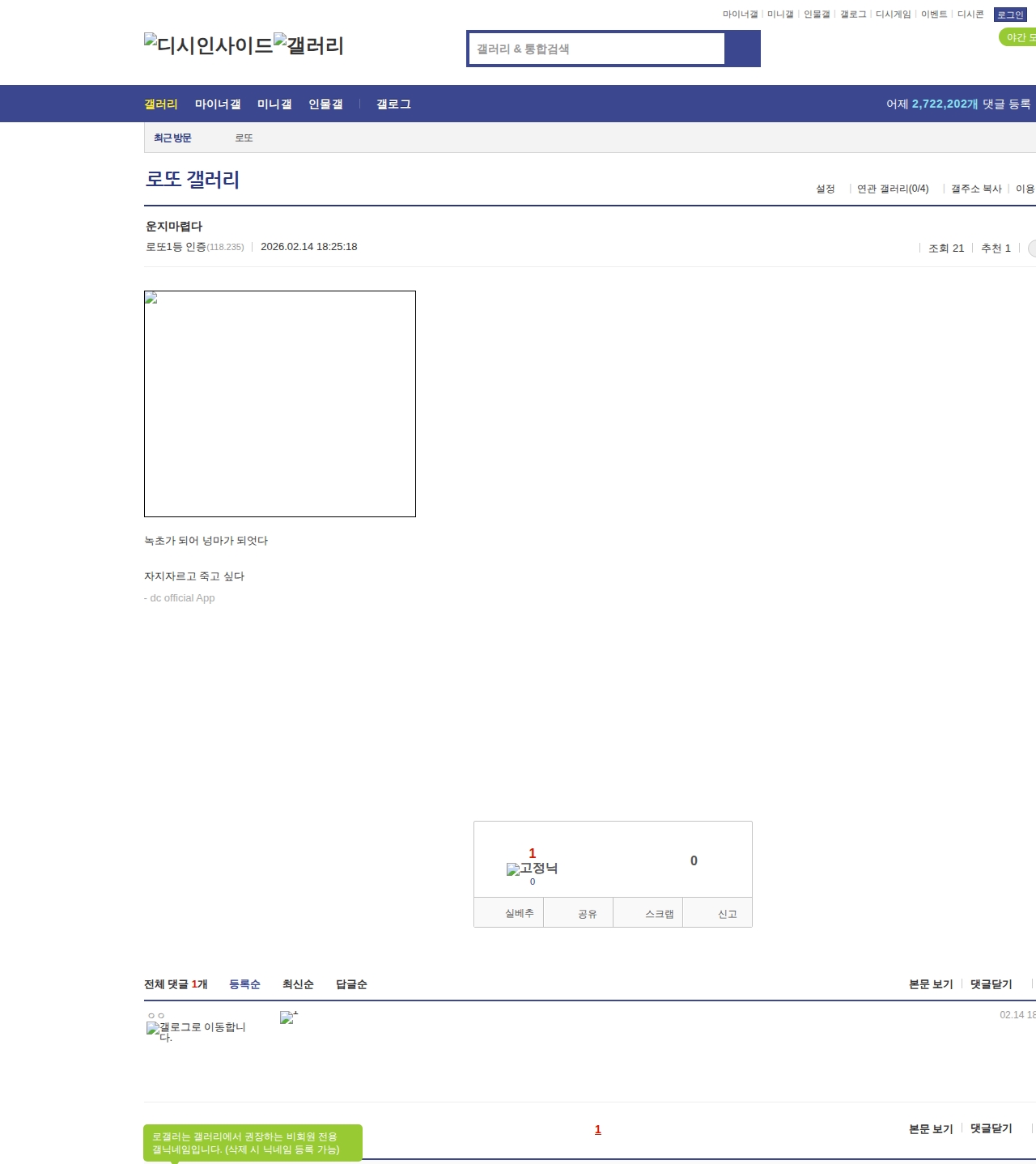The width and height of the screenshot is (1036, 1164).
Task: Open 미니갤 in the top utility links
Action: pos(780,15)
